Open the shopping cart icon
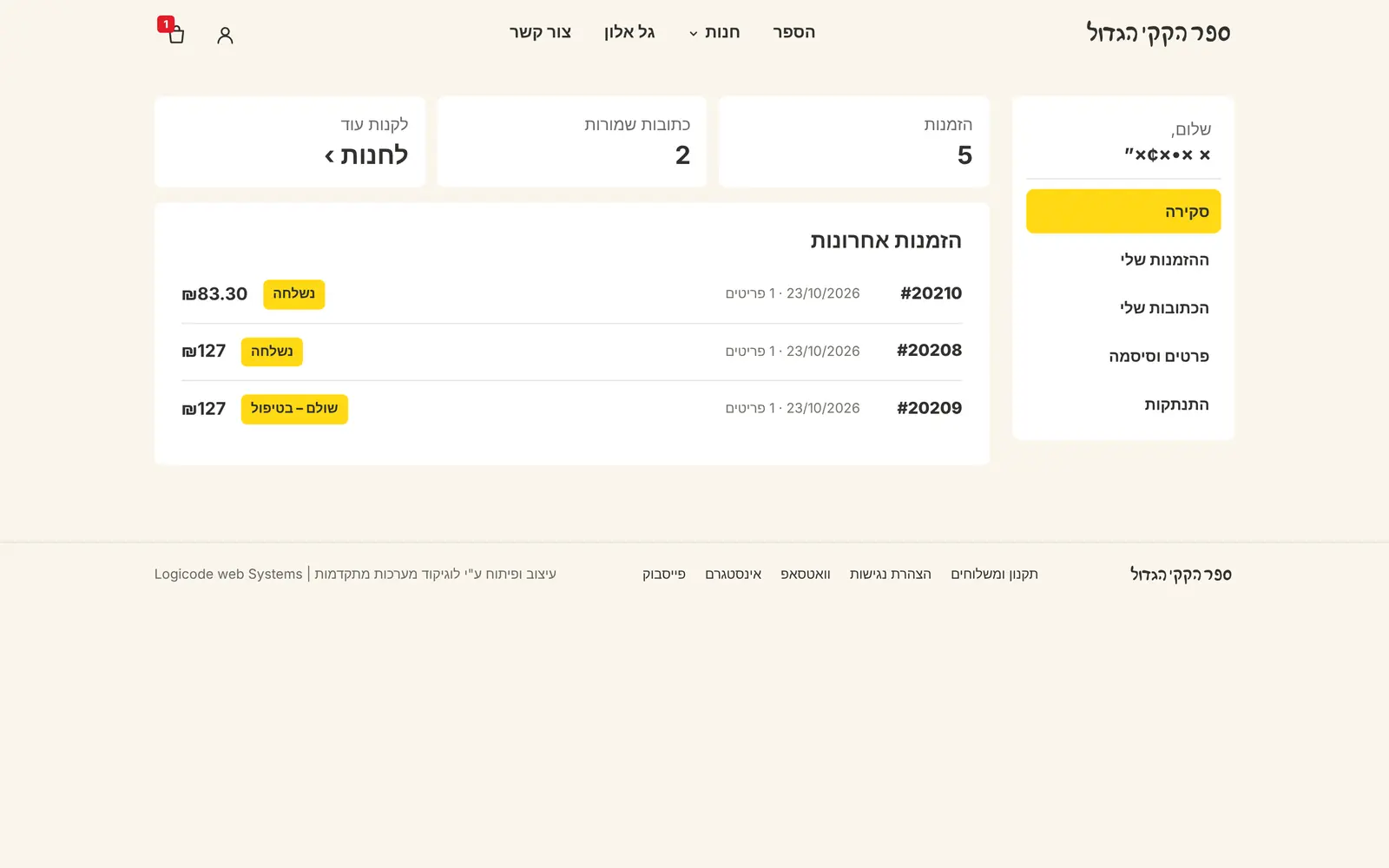The image size is (1389, 868). (176, 35)
